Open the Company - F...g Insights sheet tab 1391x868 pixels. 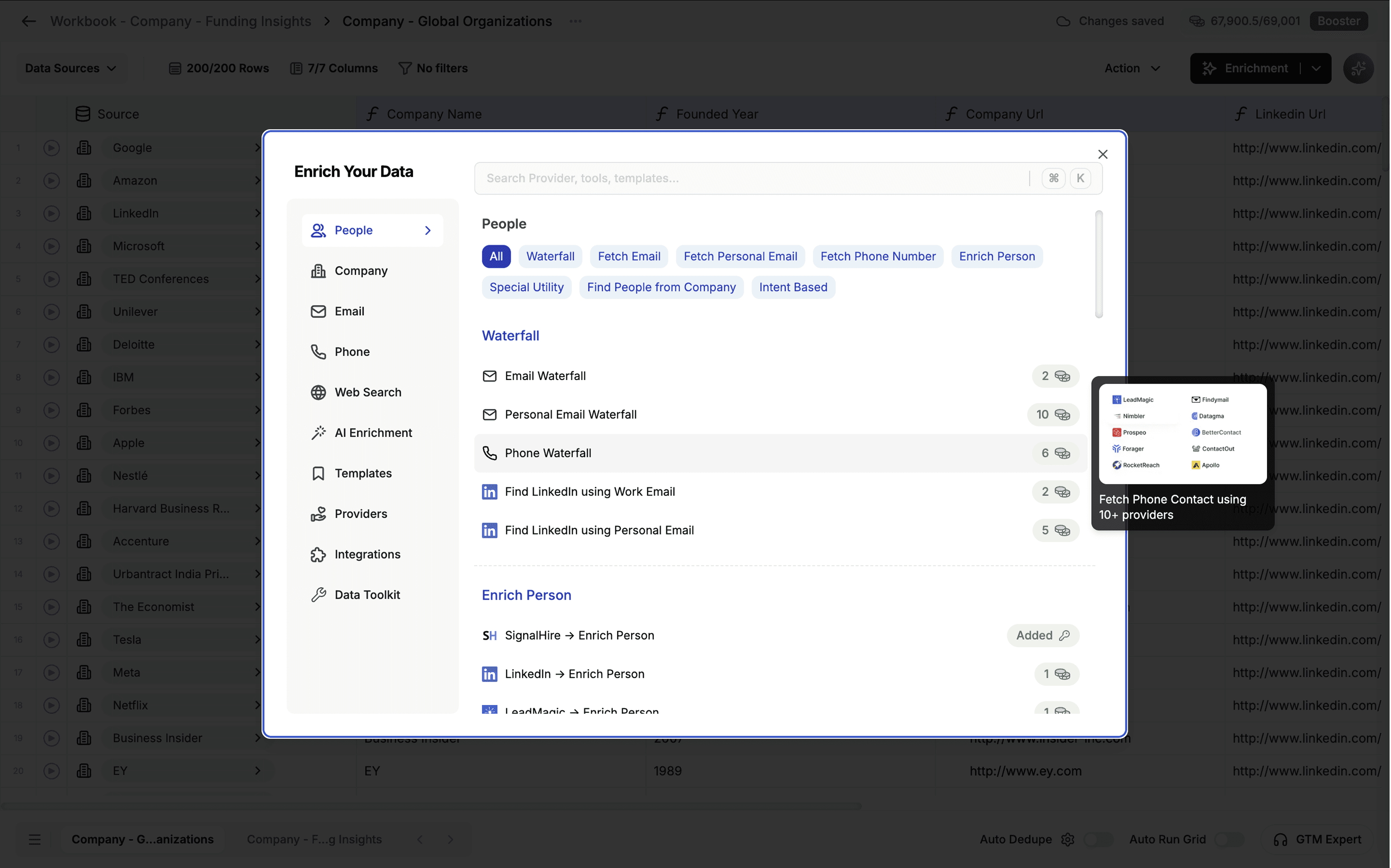314,839
